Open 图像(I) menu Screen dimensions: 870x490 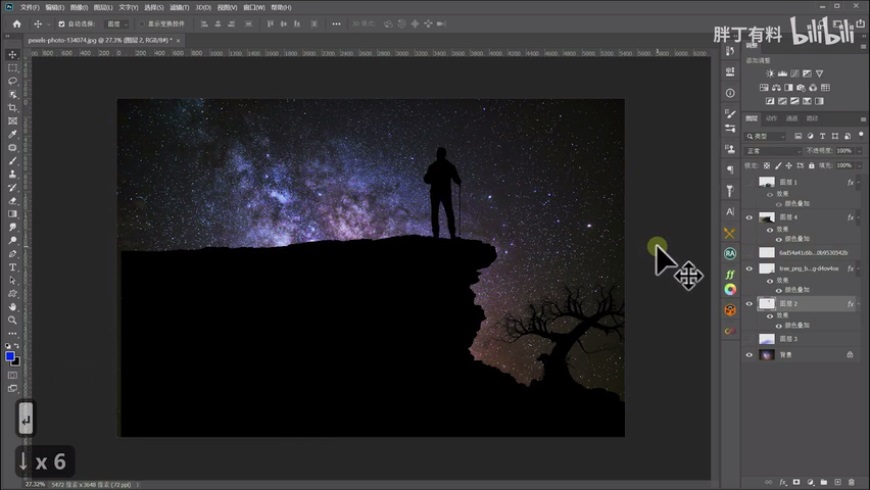[79, 7]
